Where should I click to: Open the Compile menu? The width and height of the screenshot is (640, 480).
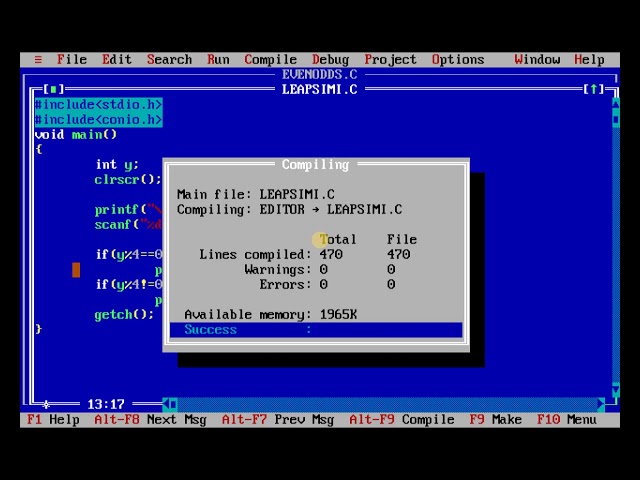270,60
